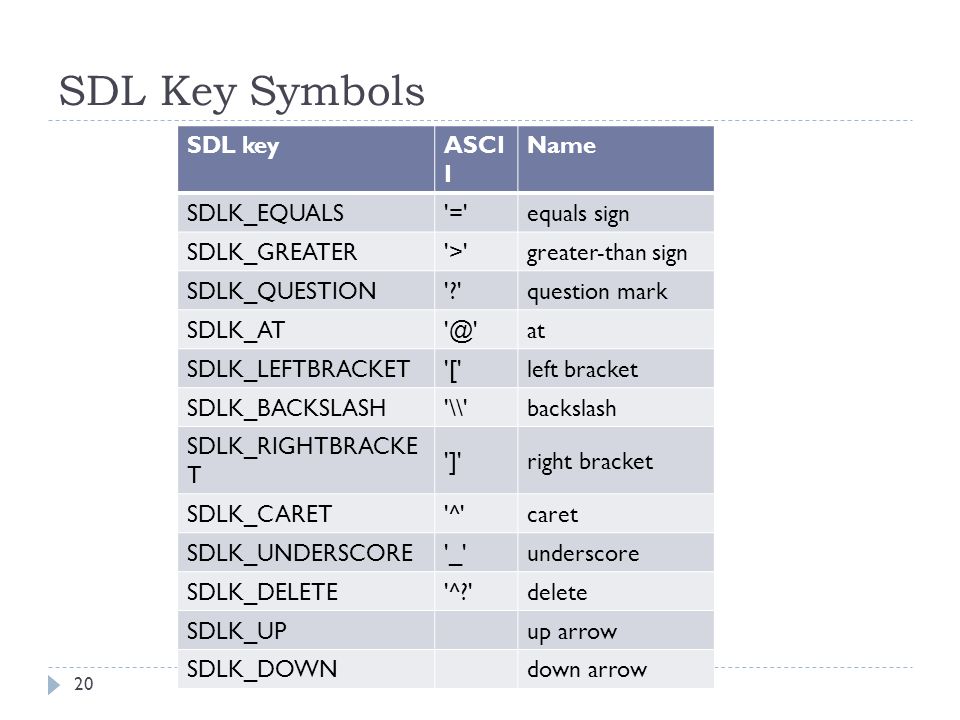The width and height of the screenshot is (960, 720).
Task: Select the SDL Key Symbols slide title
Action: tap(241, 91)
